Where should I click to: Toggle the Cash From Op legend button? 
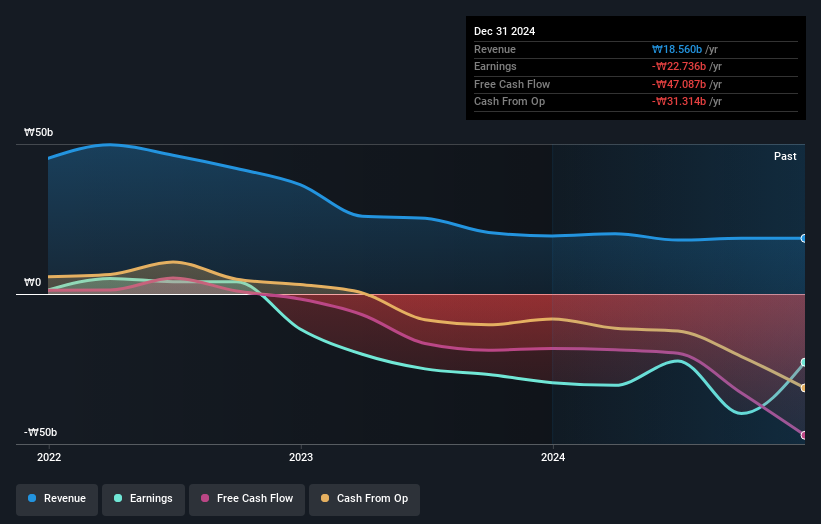click(364, 499)
